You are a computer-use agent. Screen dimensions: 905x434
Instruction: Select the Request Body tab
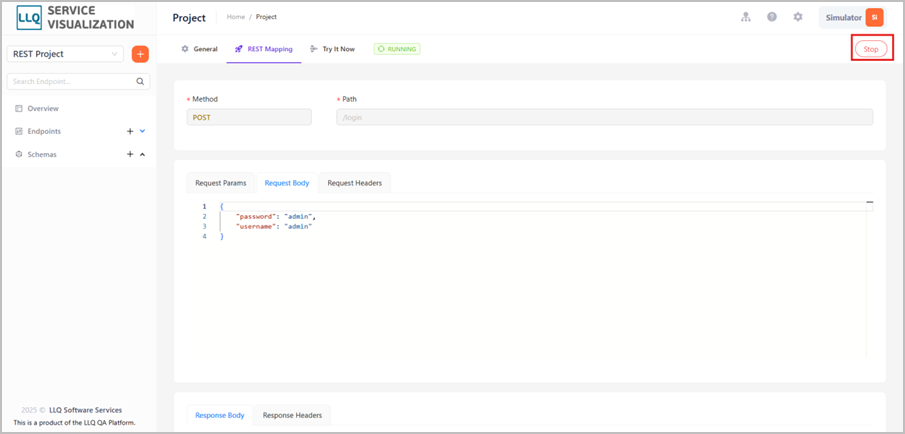pos(287,183)
